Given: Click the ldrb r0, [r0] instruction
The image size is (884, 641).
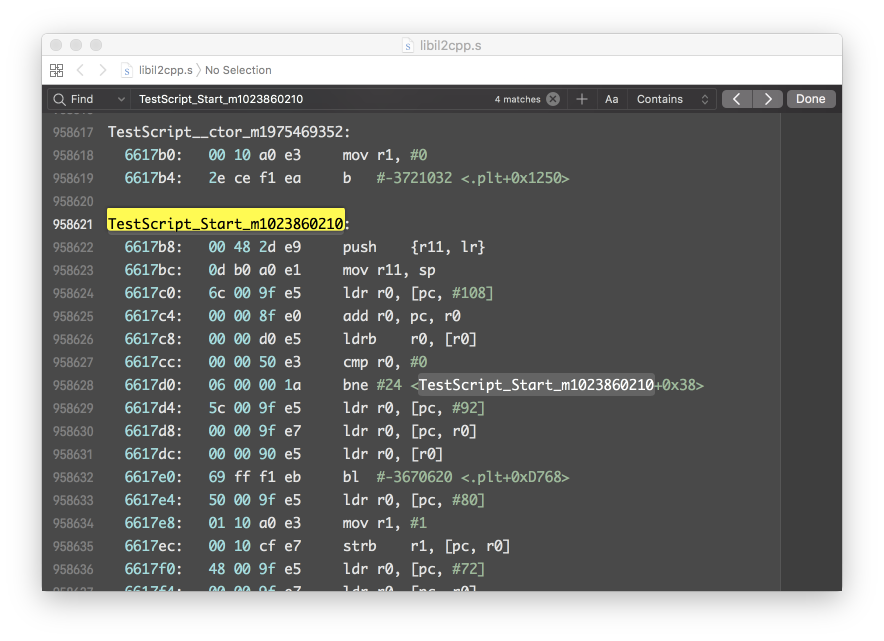Looking at the screenshot, I should [409, 339].
